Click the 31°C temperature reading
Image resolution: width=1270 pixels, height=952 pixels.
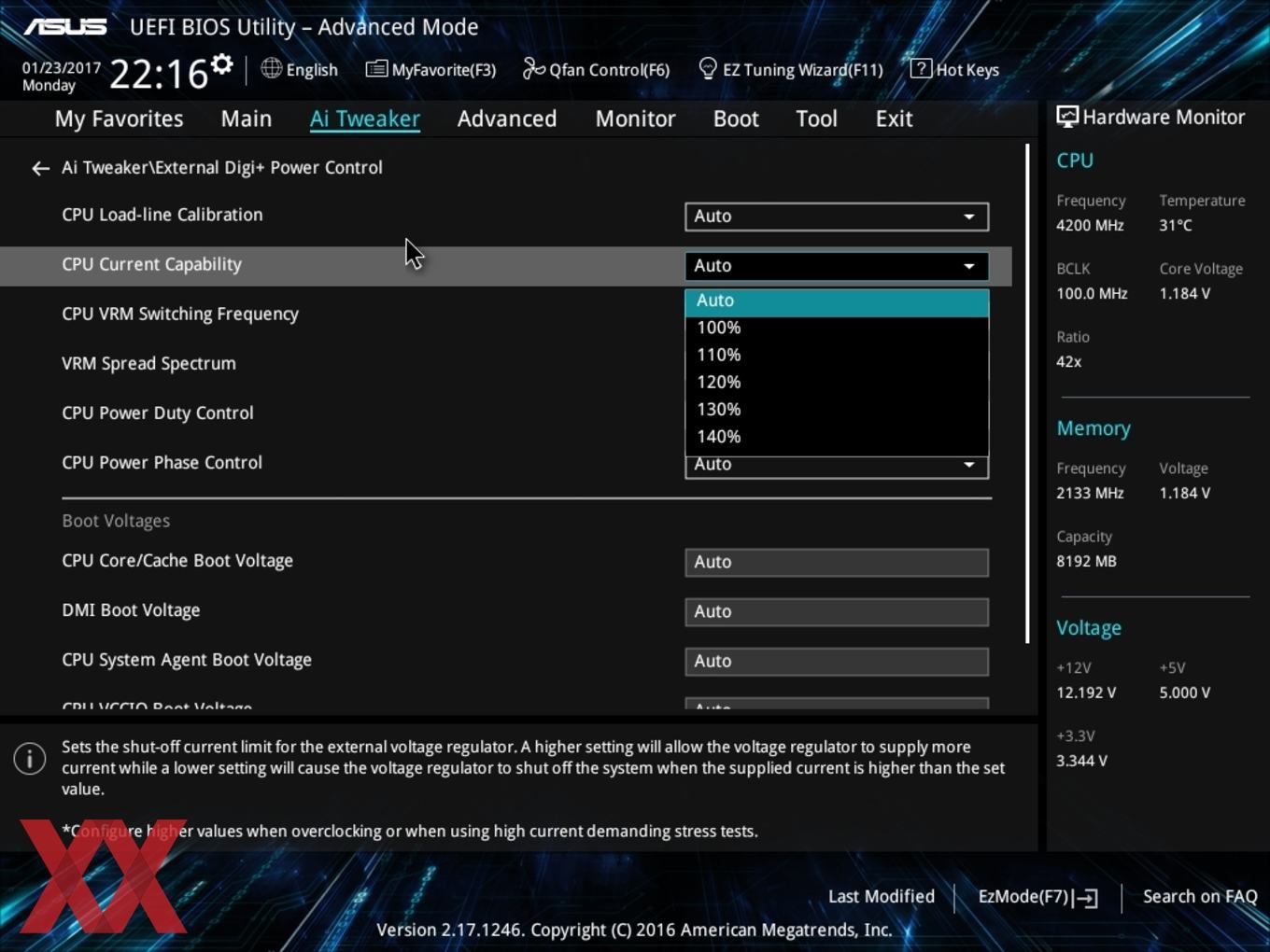pos(1176,225)
